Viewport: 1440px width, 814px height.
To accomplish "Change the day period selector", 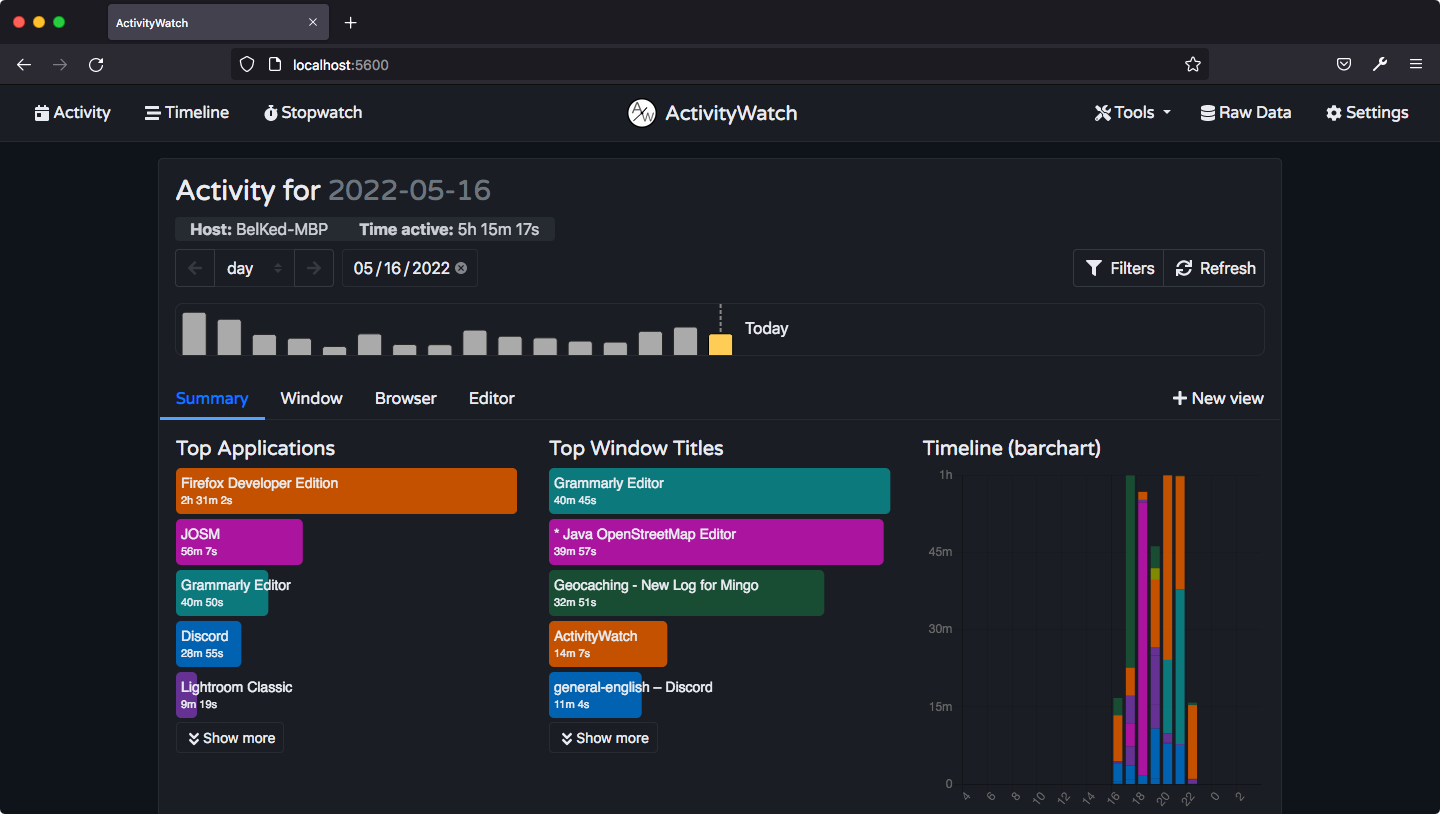I will tap(254, 268).
